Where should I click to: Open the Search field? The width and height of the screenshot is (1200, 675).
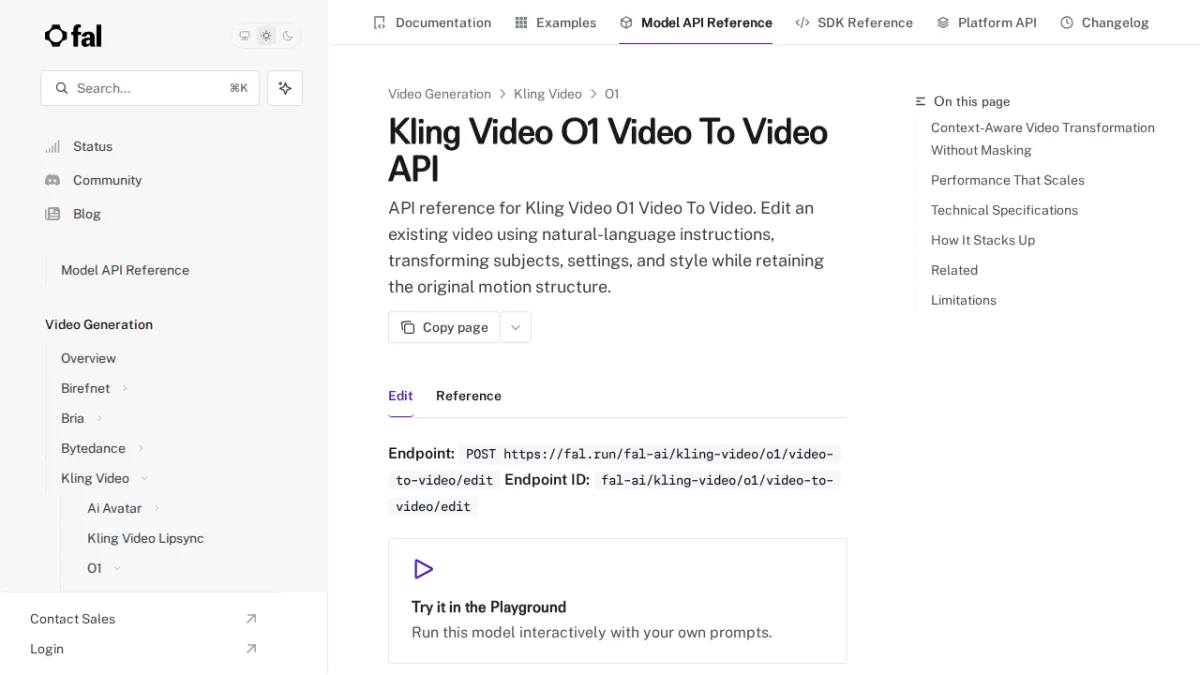tap(150, 88)
